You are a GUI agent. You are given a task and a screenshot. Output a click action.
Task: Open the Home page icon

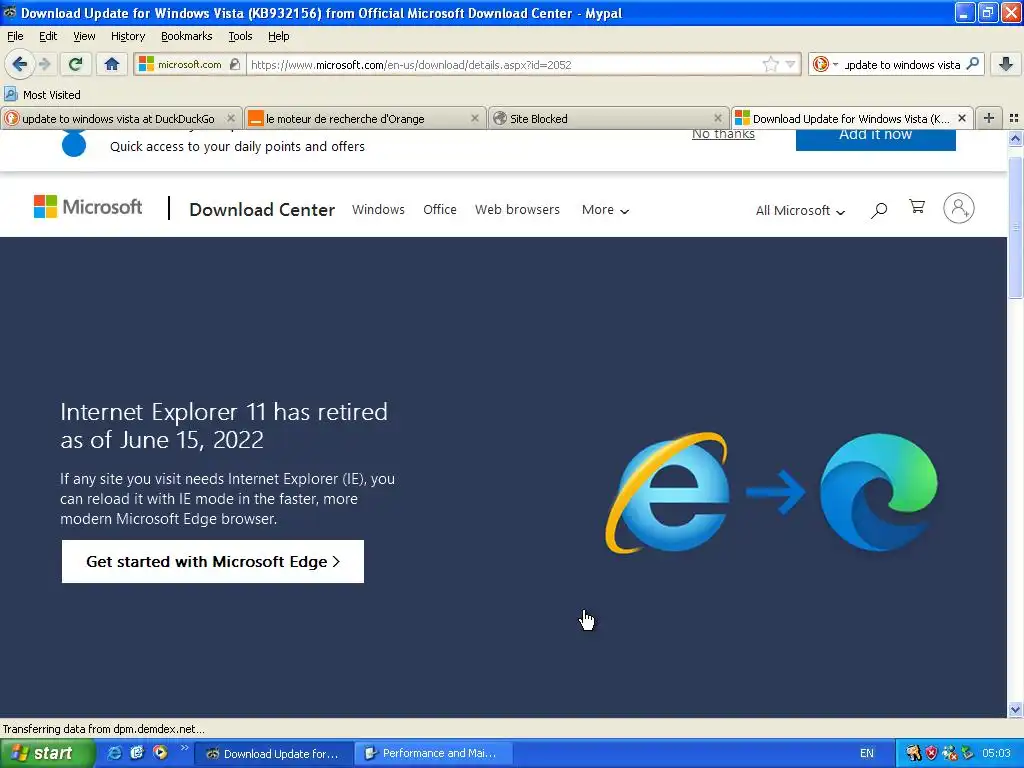point(112,64)
